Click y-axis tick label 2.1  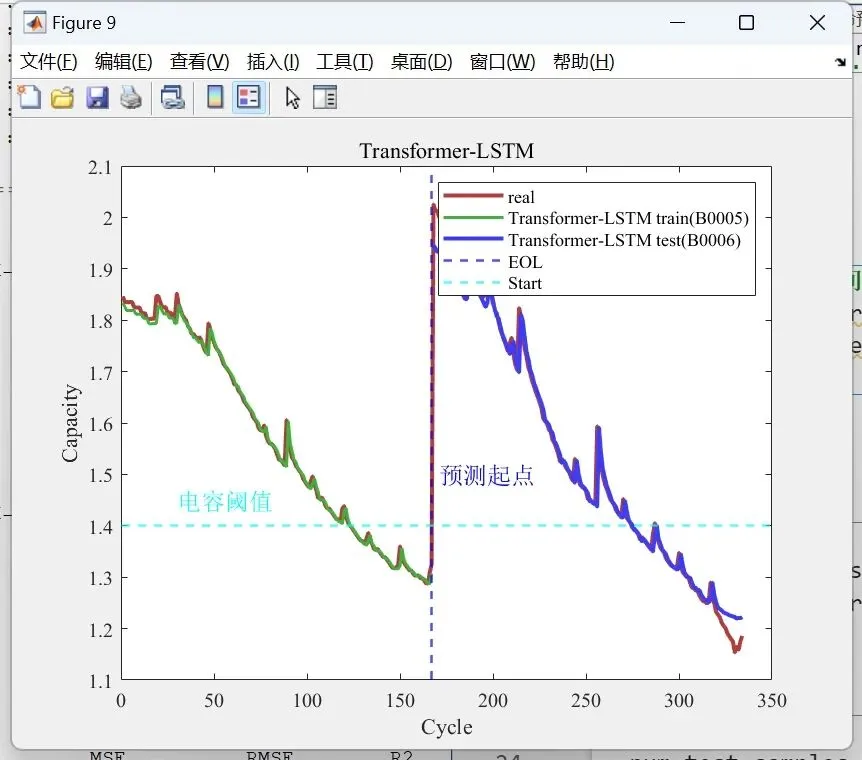coord(100,167)
